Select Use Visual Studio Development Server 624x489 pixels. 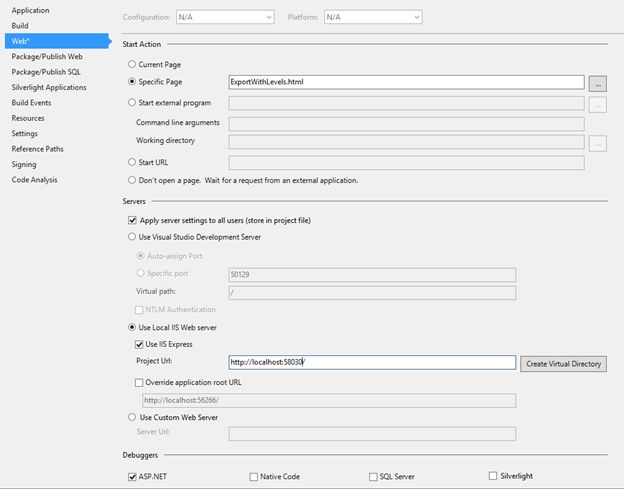click(x=132, y=237)
